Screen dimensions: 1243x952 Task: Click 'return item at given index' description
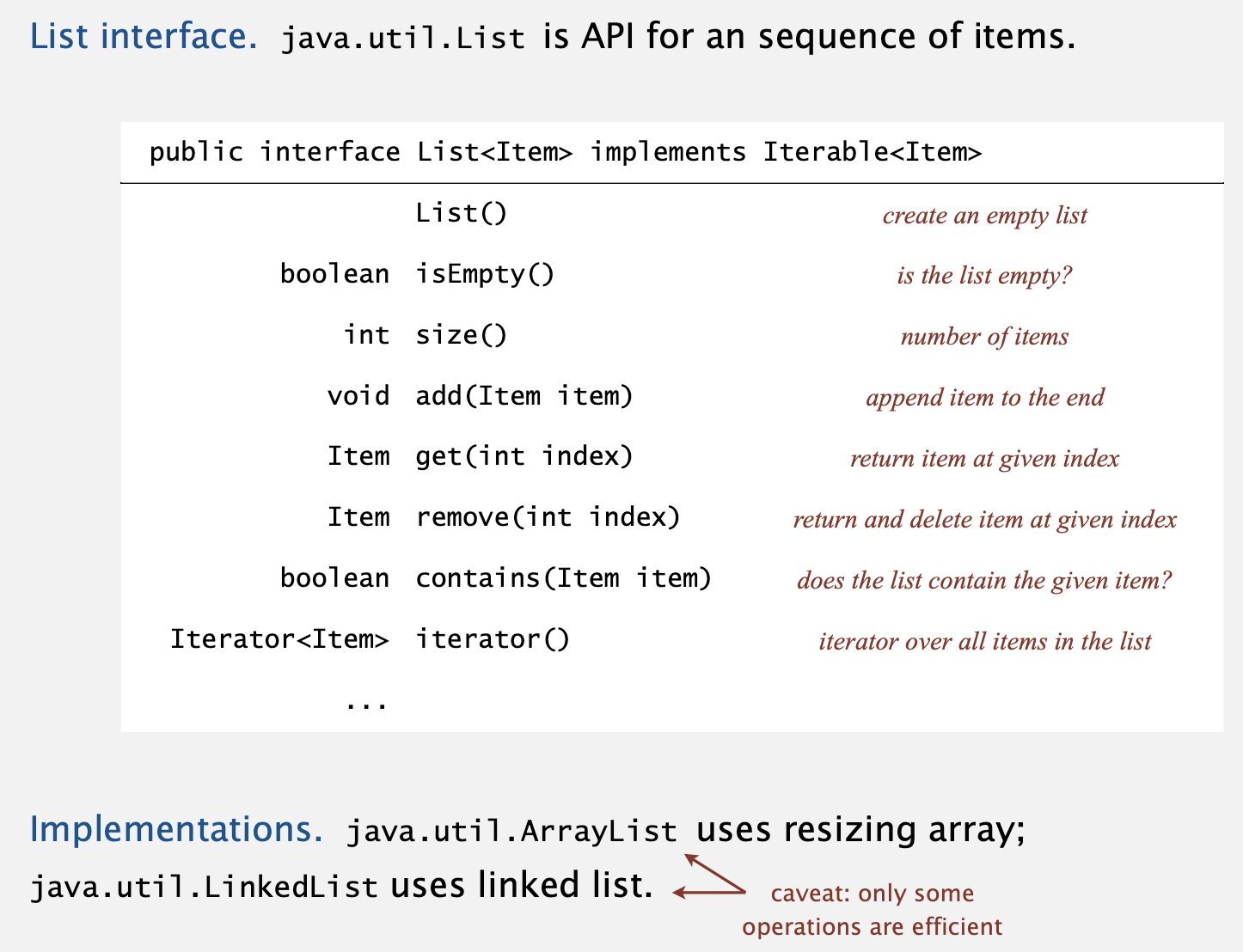tap(985, 459)
